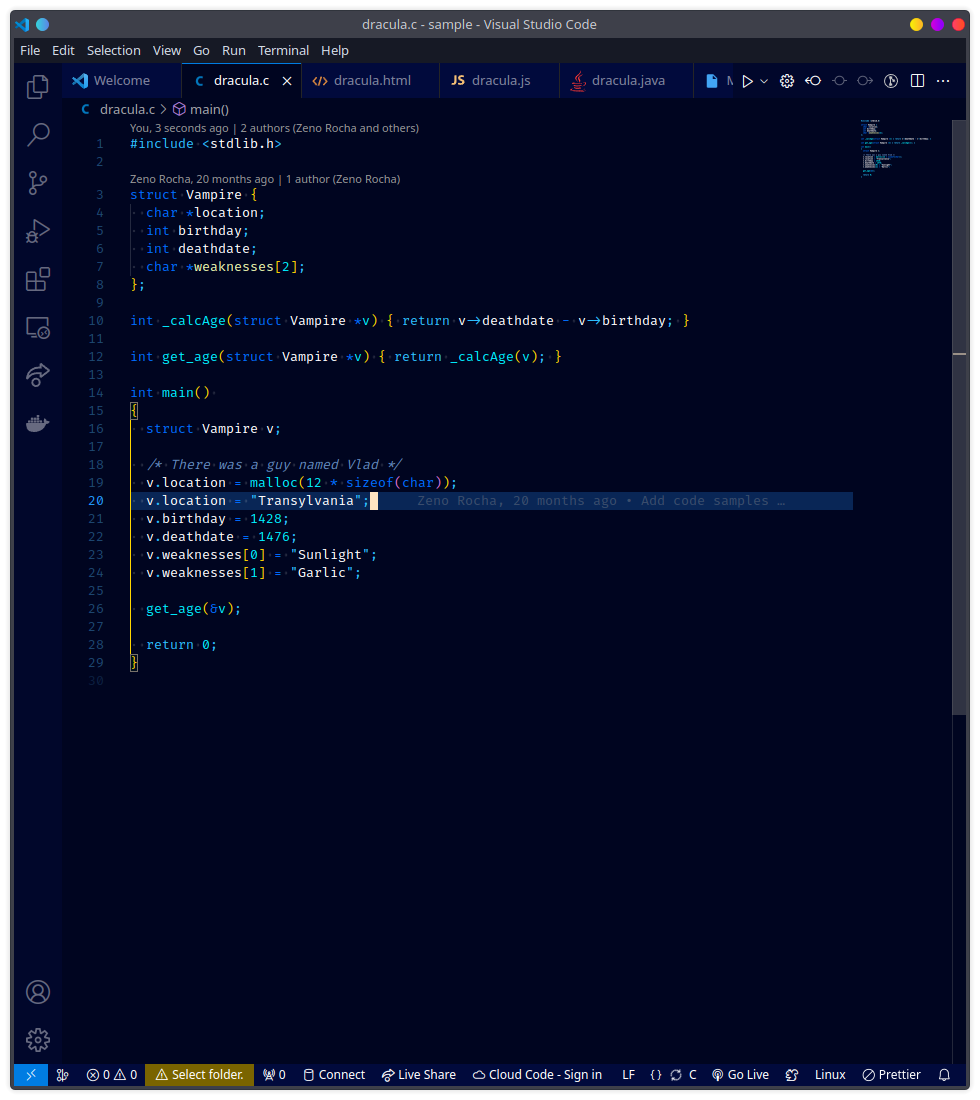Click the antenna ports indicator showing 0
This screenshot has width=980, height=1100.
[x=274, y=1075]
